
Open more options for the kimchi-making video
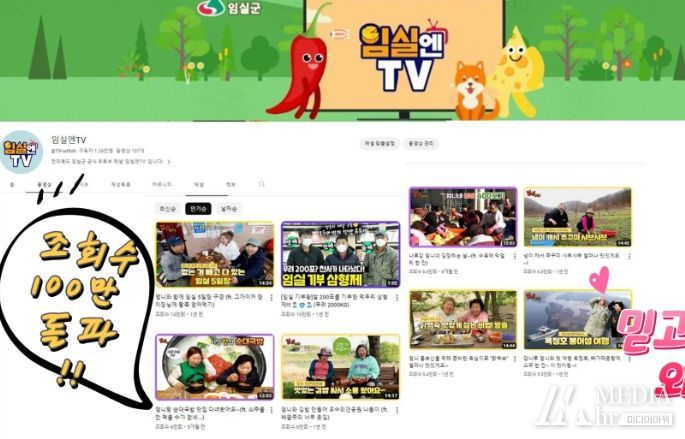(x=514, y=256)
